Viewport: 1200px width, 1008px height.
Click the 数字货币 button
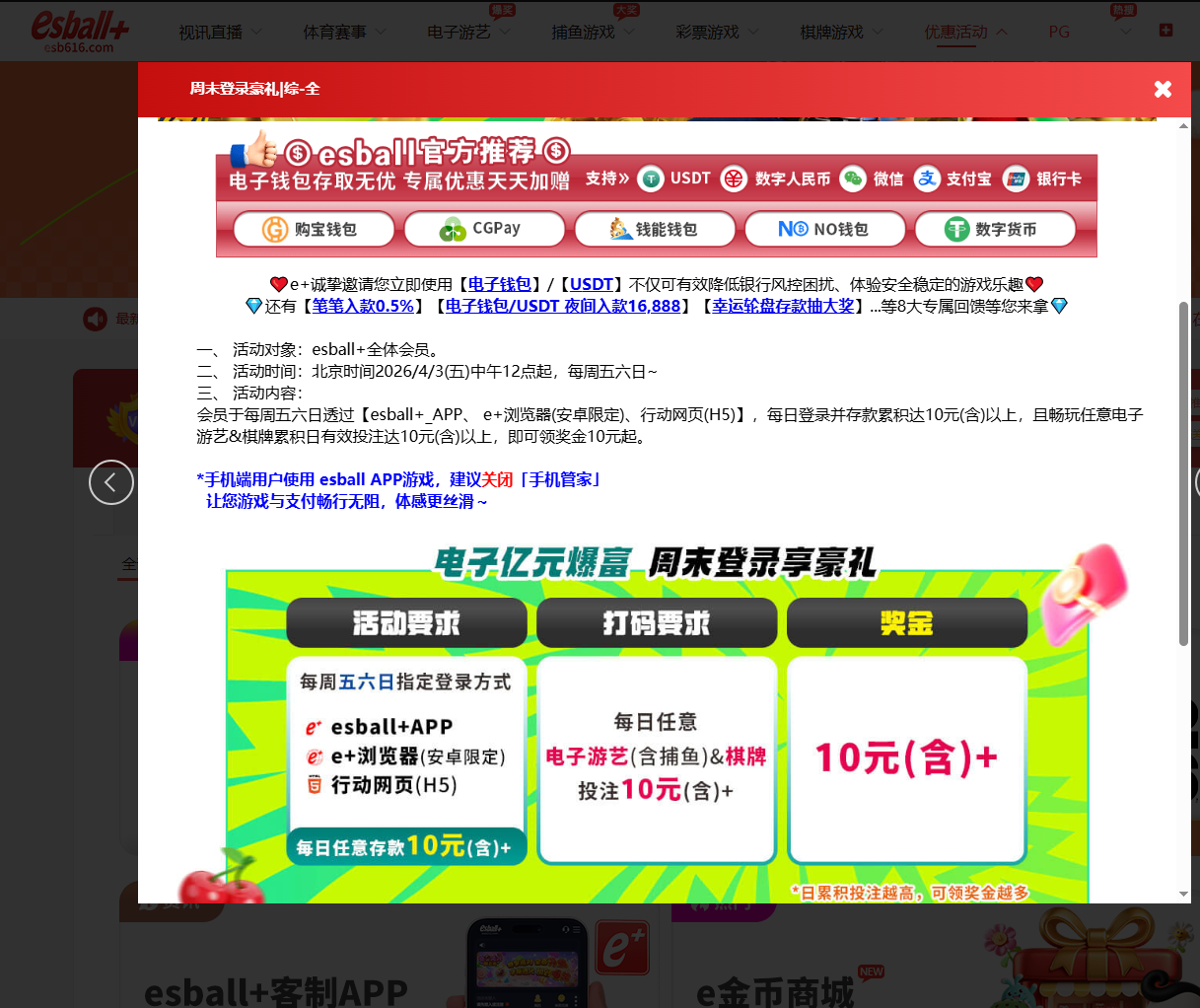(x=996, y=229)
